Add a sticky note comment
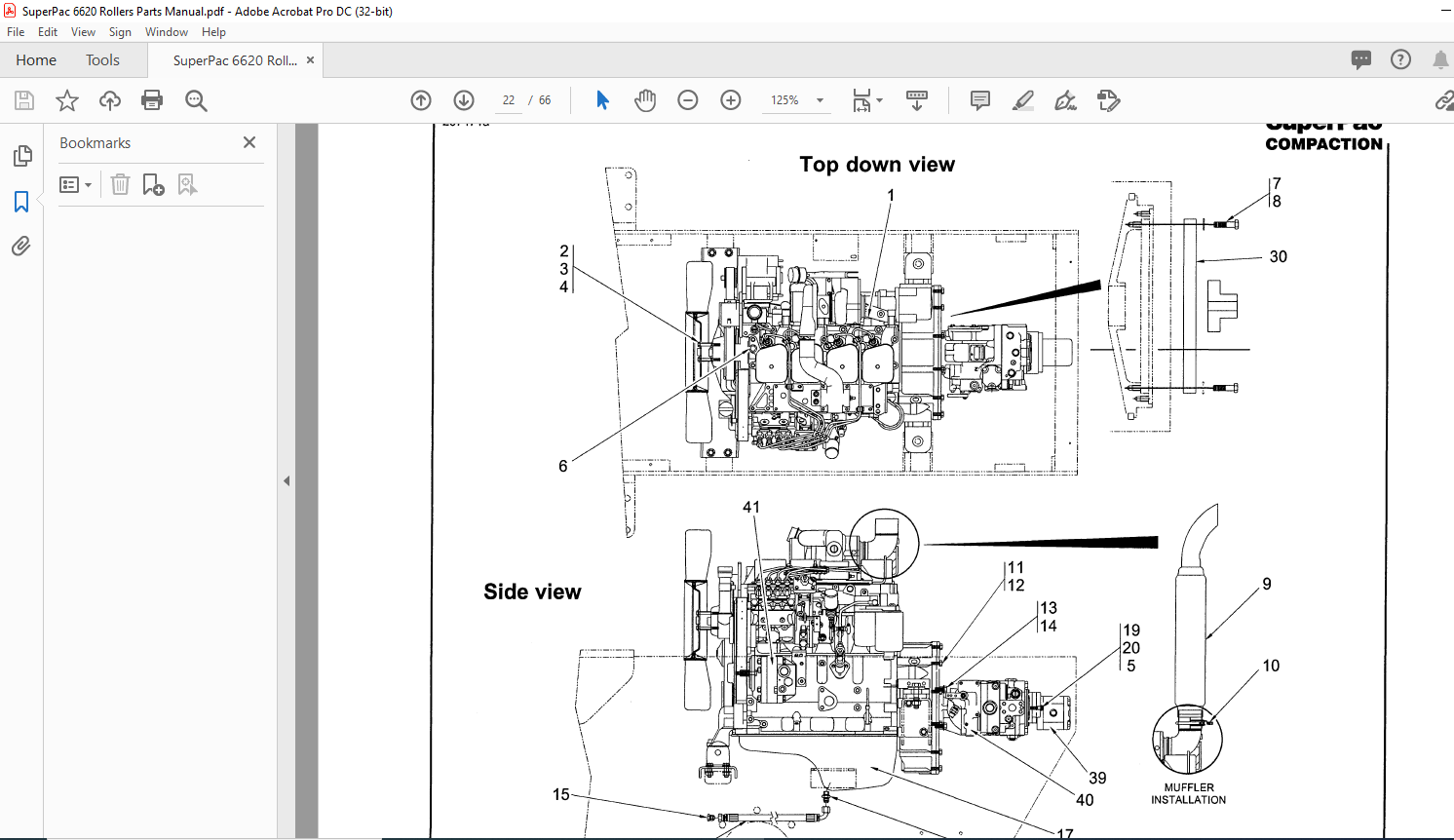Viewport: 1454px width, 840px height. tap(980, 100)
